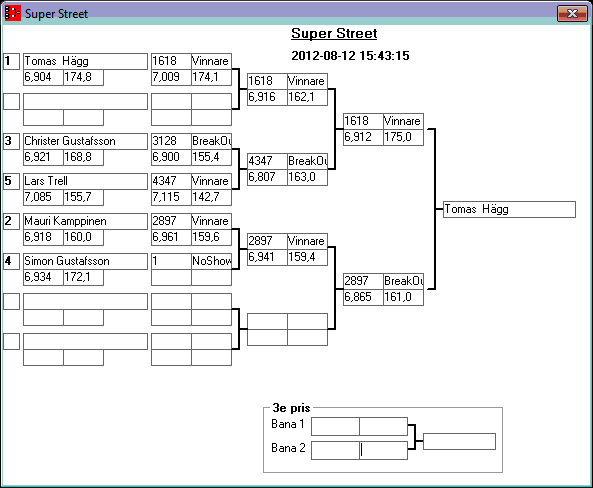
Task: Select the seed number 5 box
Action: (x=11, y=181)
